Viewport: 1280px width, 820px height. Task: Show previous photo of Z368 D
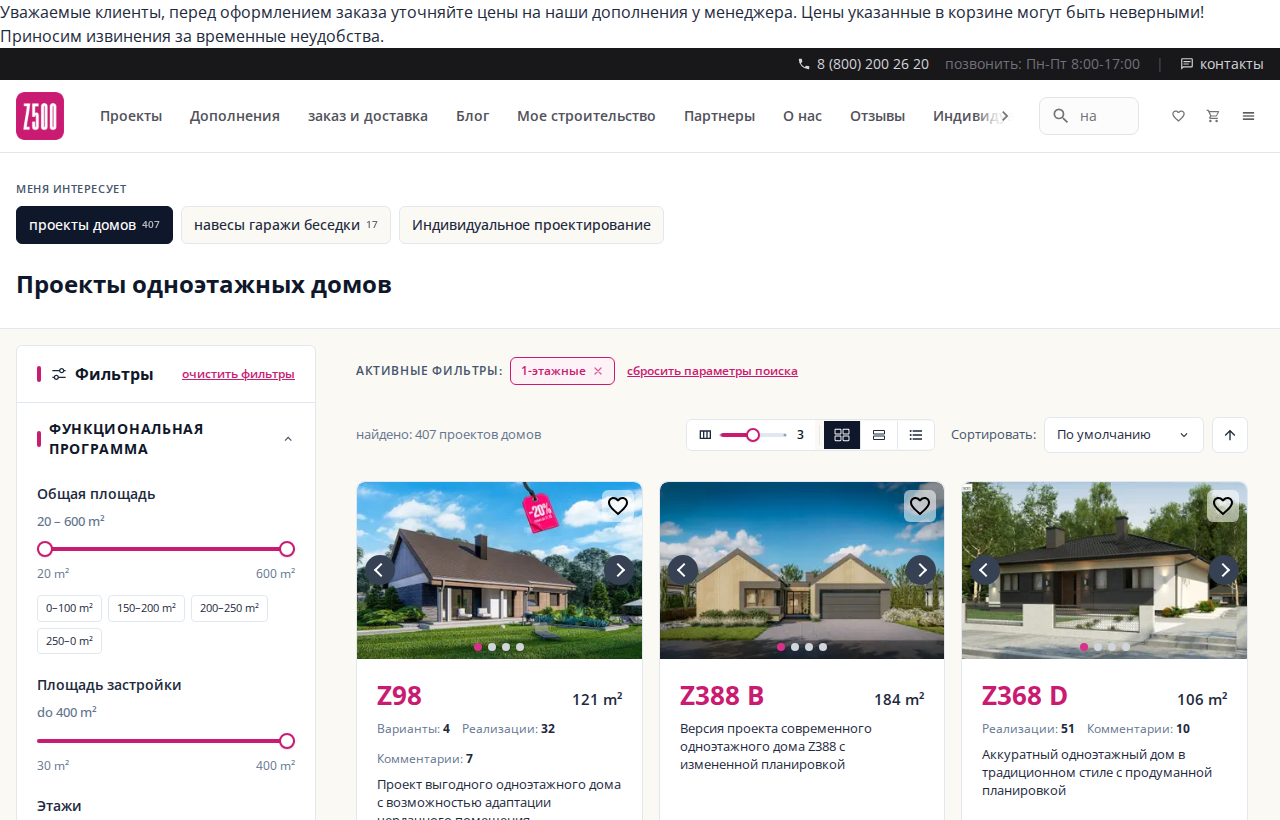click(x=985, y=570)
